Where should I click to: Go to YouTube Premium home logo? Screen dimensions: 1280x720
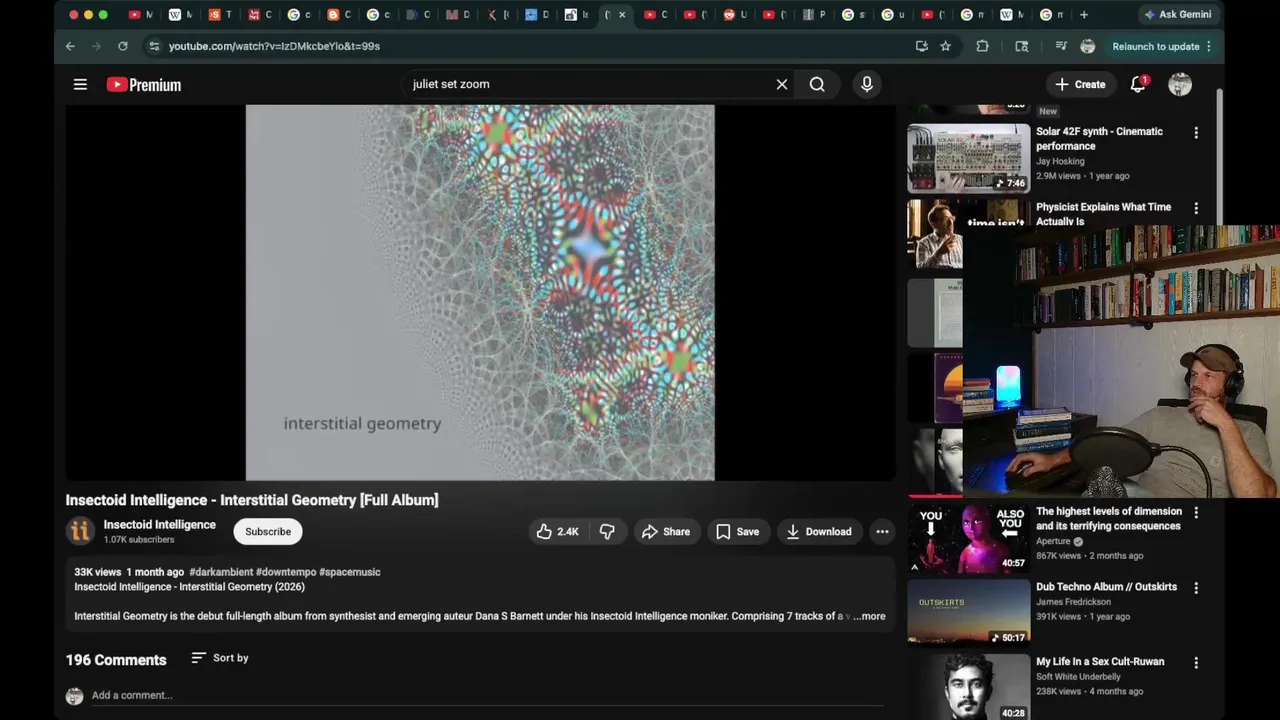coord(144,85)
